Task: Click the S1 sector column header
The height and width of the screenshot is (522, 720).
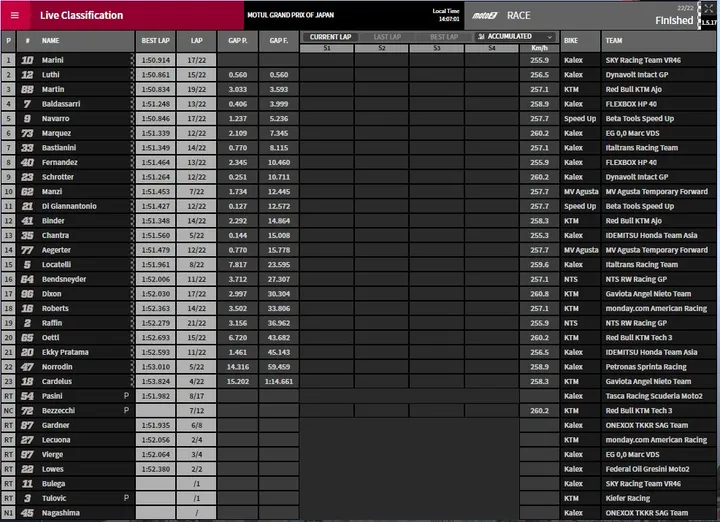Action: click(x=327, y=48)
